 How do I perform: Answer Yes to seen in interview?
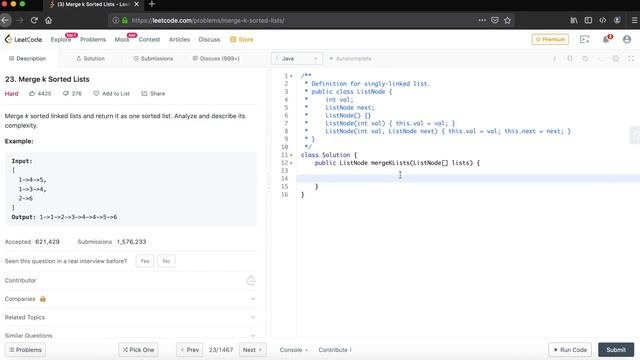coord(144,261)
